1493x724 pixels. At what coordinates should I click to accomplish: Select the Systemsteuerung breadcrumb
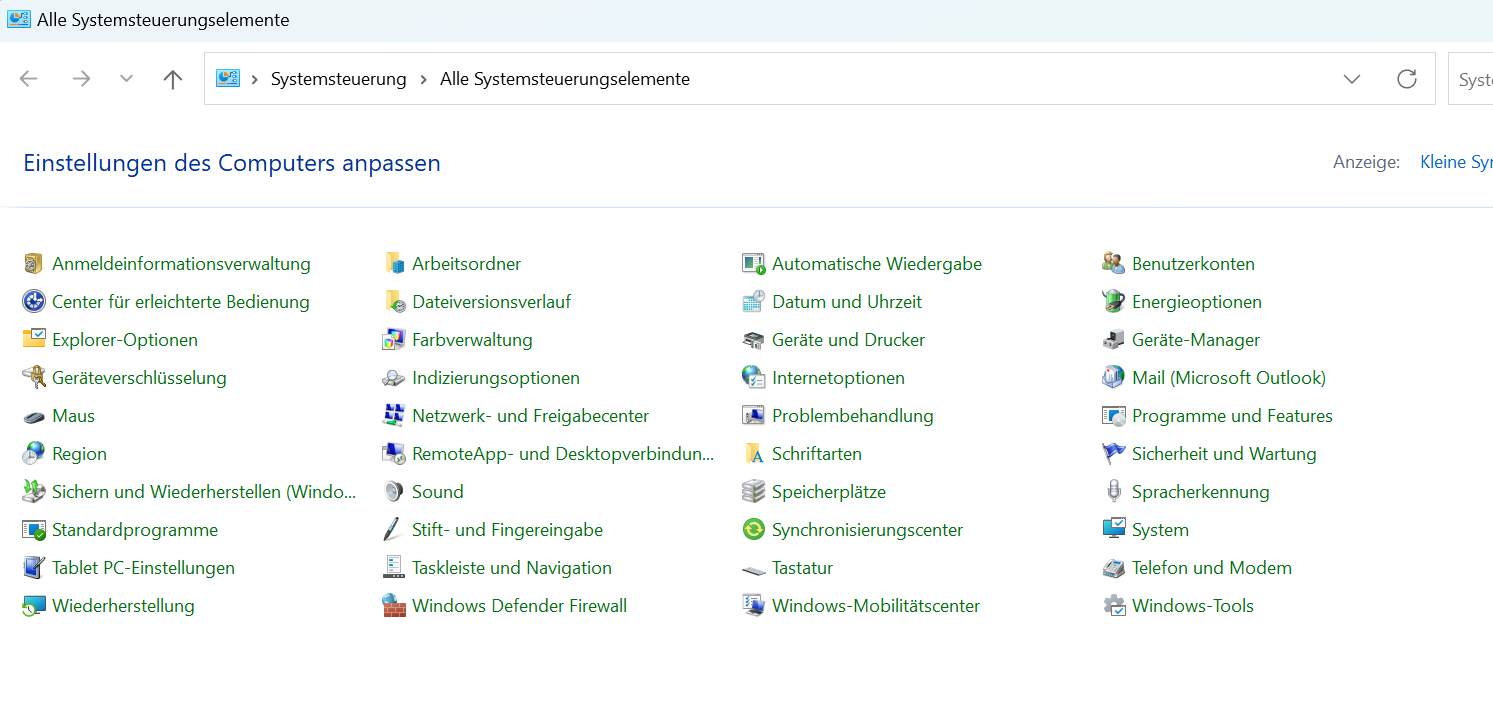[x=339, y=79]
